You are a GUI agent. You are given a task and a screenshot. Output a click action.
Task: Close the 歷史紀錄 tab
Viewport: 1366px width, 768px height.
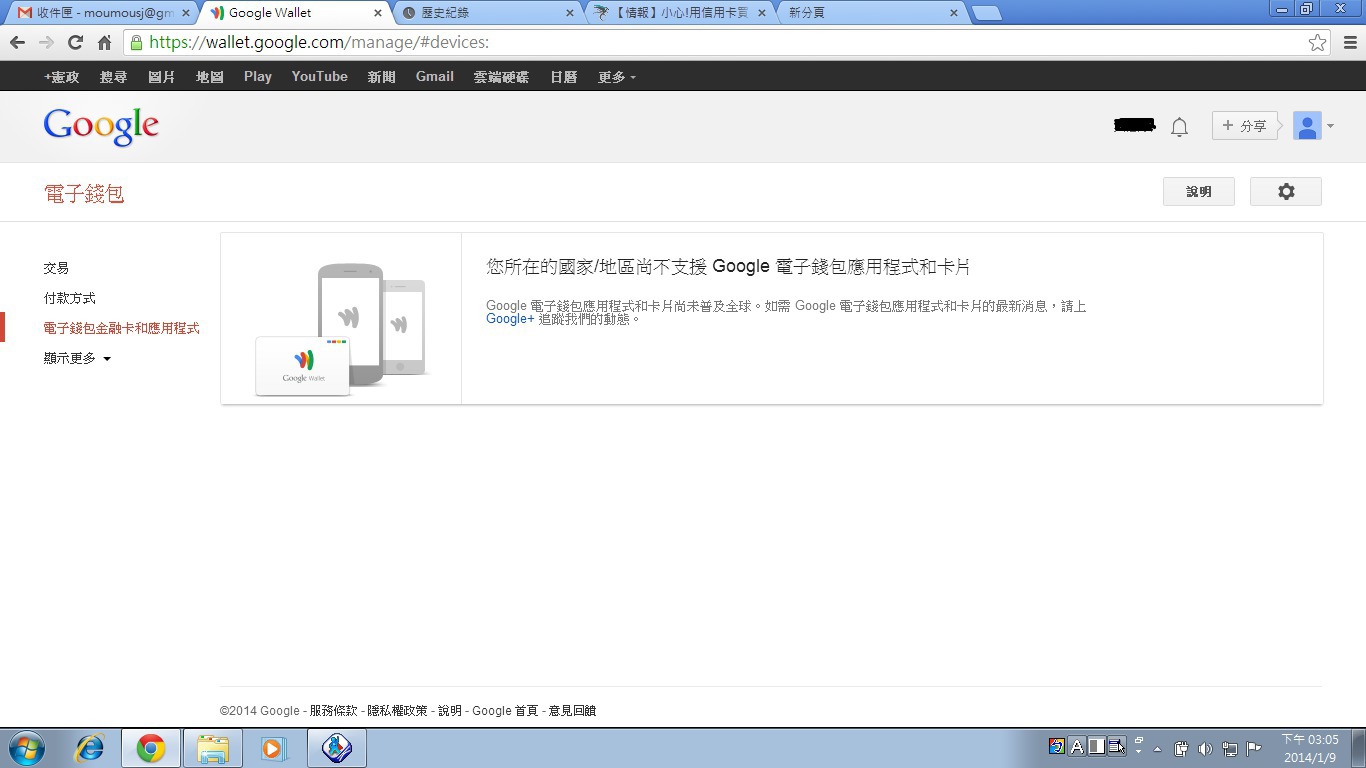(570, 13)
